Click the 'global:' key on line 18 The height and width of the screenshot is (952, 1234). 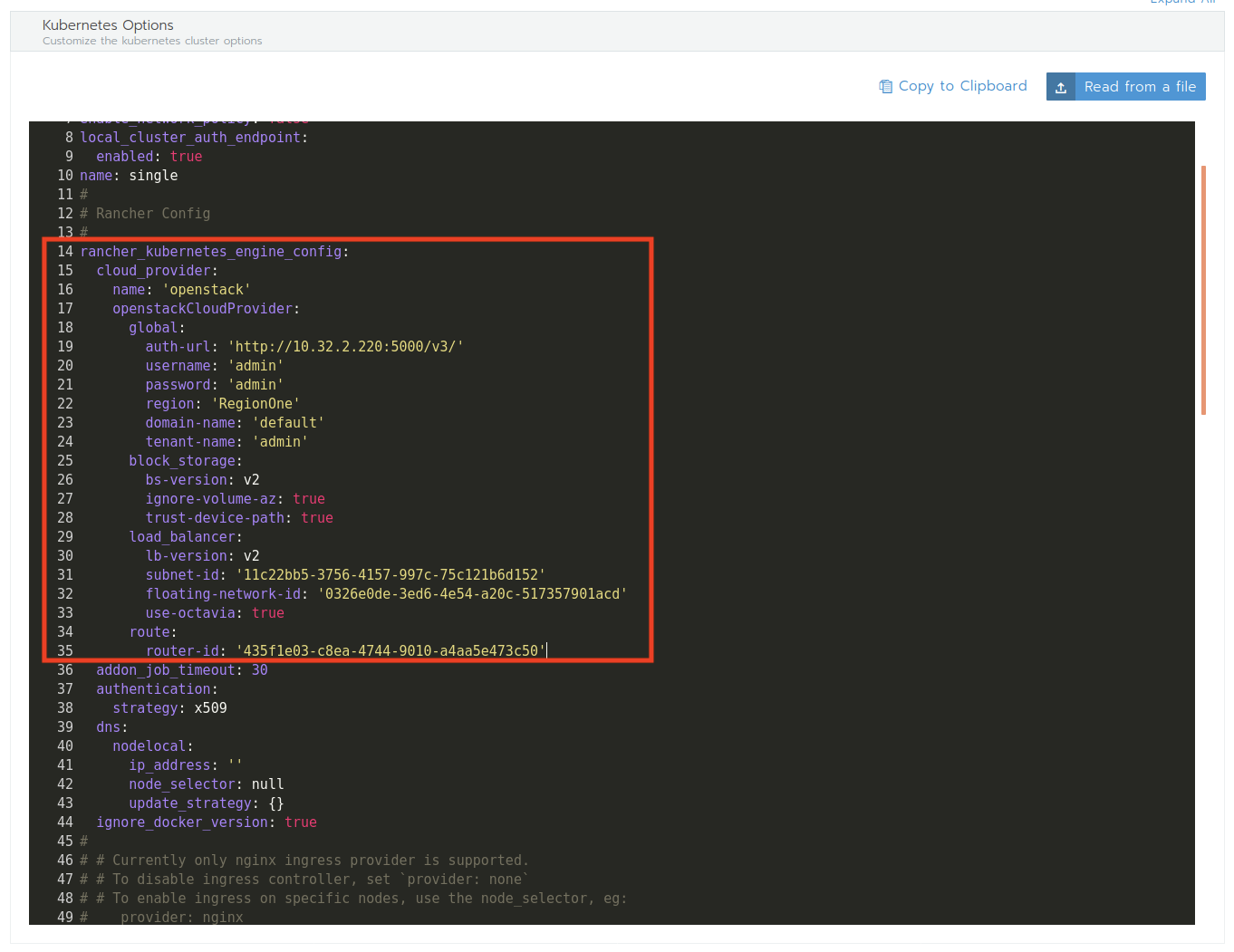click(x=157, y=328)
